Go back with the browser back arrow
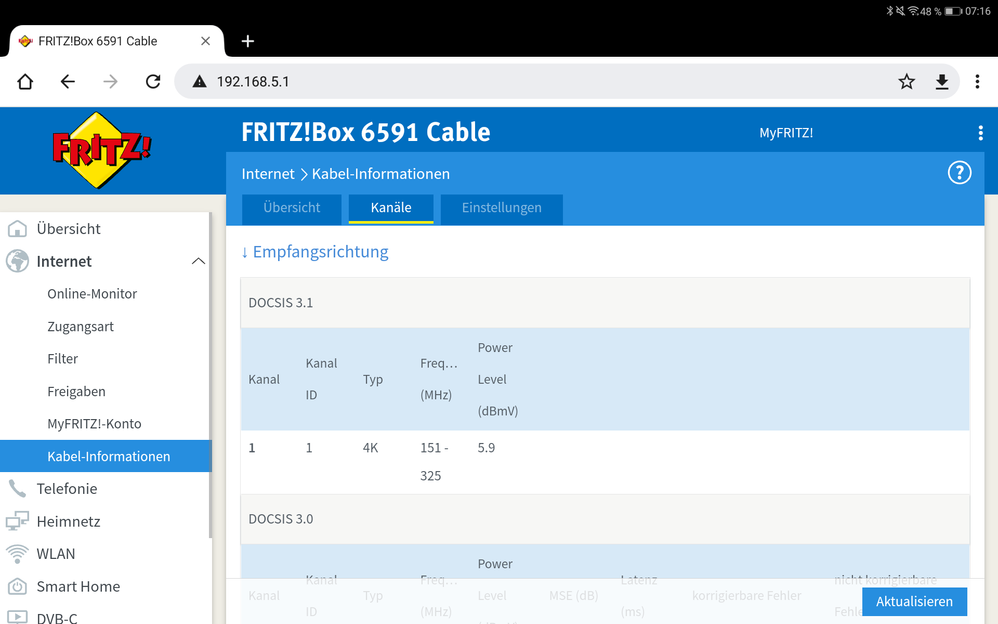The width and height of the screenshot is (998, 624). tap(67, 82)
